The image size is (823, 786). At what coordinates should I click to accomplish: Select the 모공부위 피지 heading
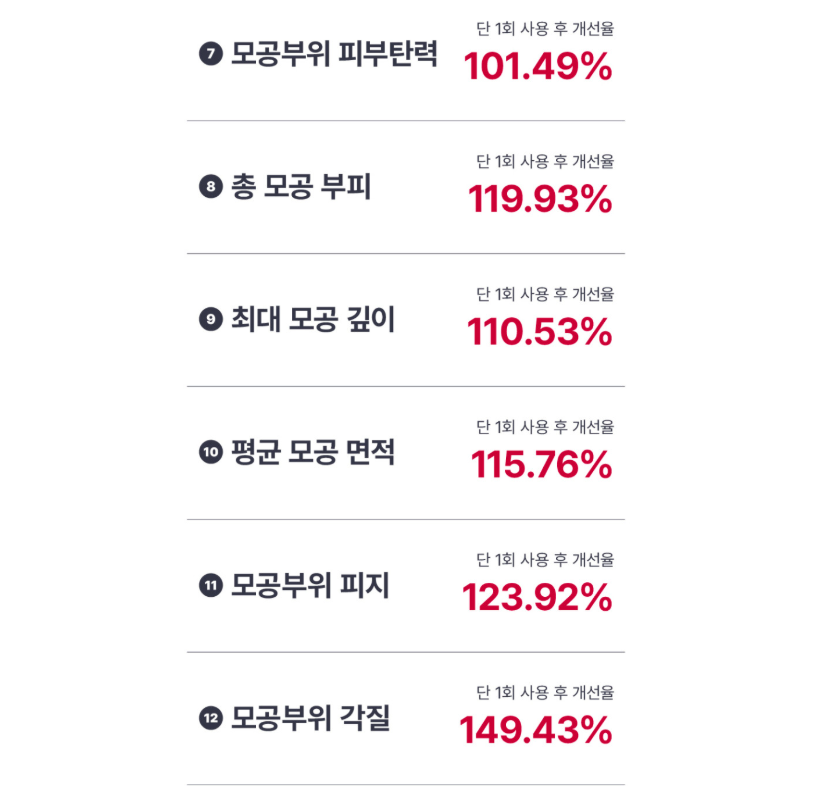(310, 586)
